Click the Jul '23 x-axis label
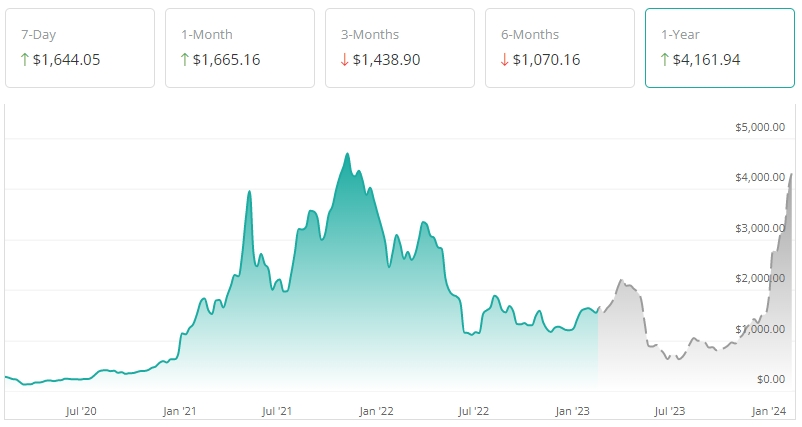This screenshot has height=427, width=802. [x=669, y=411]
